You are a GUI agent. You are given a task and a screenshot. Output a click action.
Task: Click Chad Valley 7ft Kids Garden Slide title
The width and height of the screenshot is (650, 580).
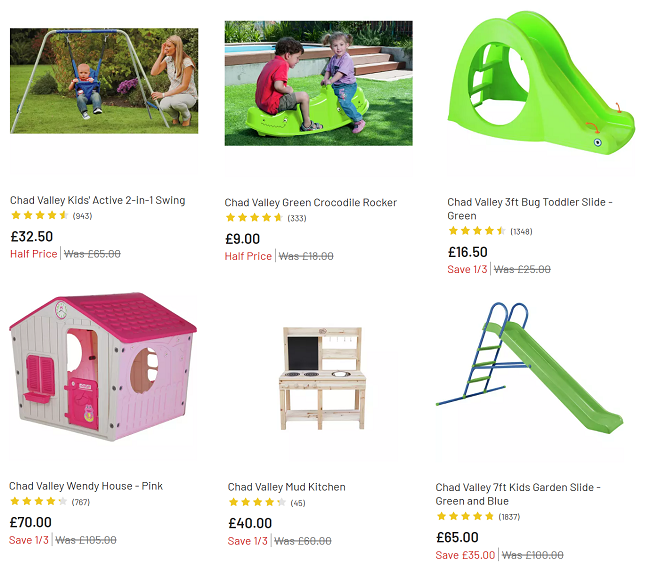click(518, 494)
